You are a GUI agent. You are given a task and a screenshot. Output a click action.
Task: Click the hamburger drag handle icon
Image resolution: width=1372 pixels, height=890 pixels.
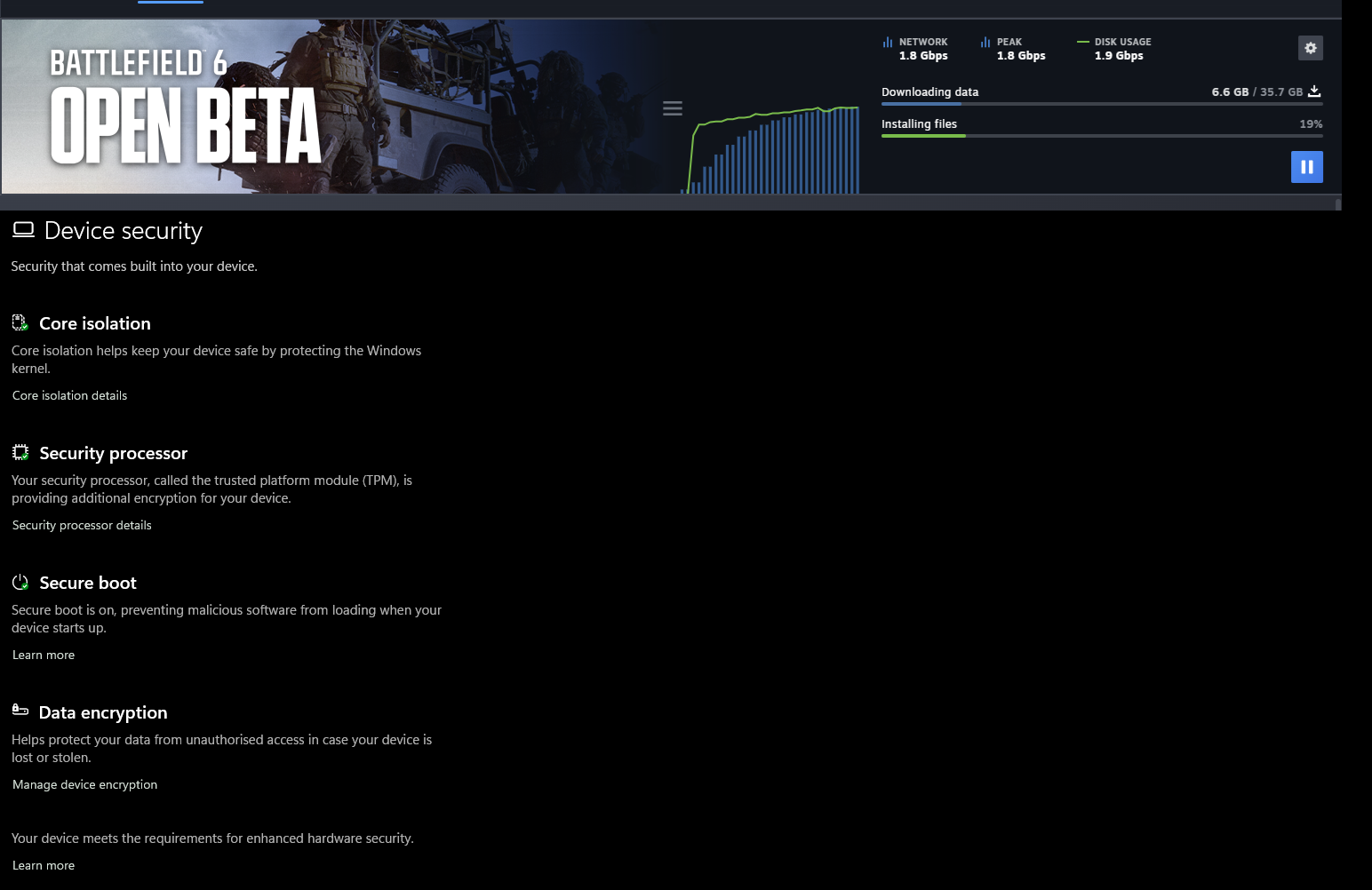coord(673,108)
